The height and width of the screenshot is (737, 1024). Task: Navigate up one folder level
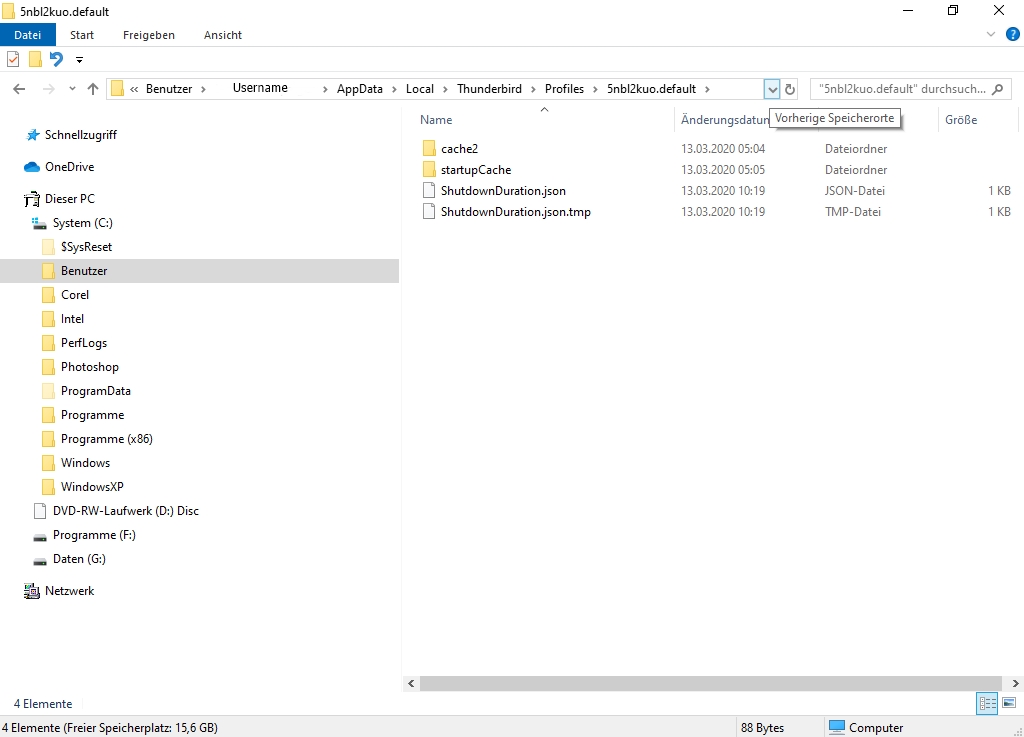coord(93,89)
